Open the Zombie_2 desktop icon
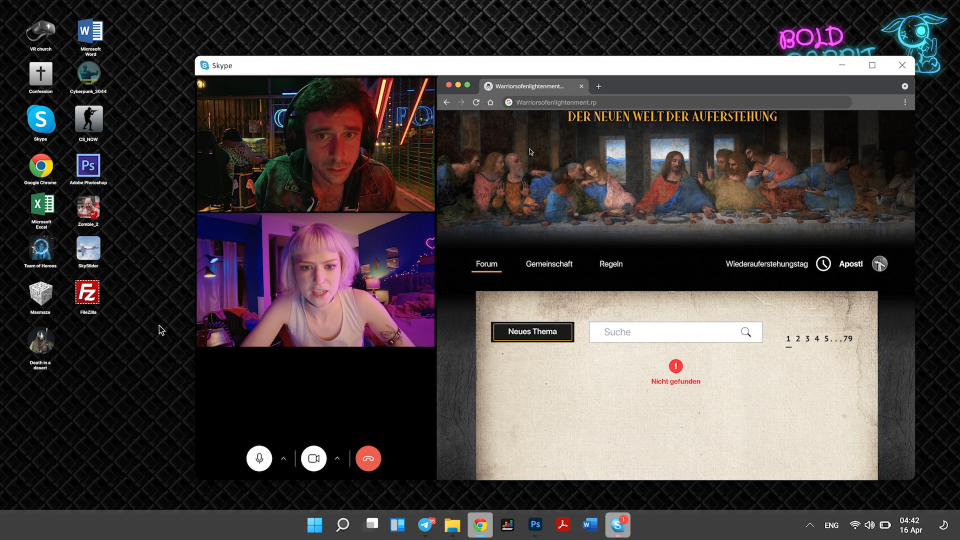The height and width of the screenshot is (540, 960). click(x=88, y=211)
